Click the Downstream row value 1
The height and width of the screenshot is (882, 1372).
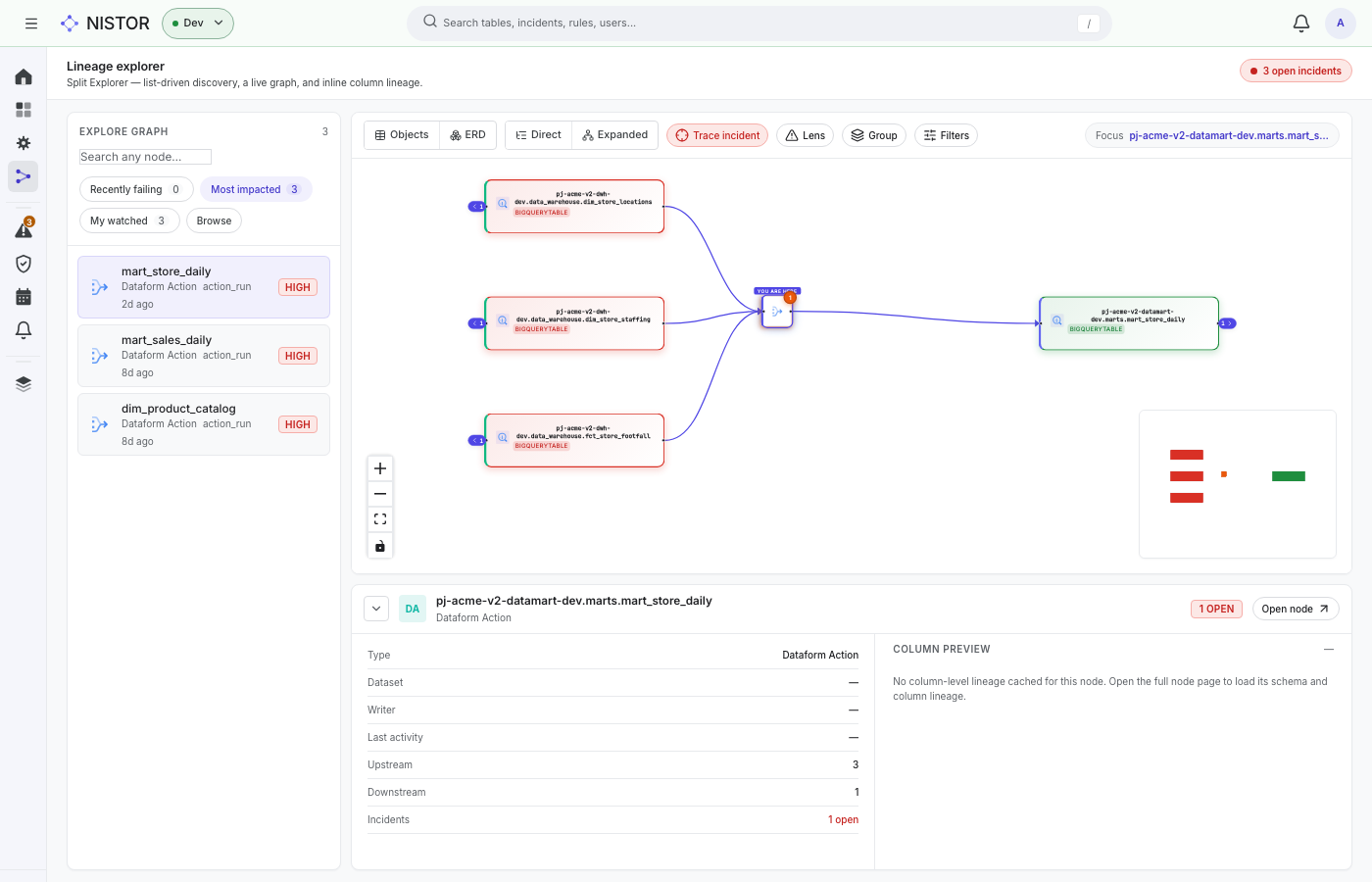(x=857, y=792)
